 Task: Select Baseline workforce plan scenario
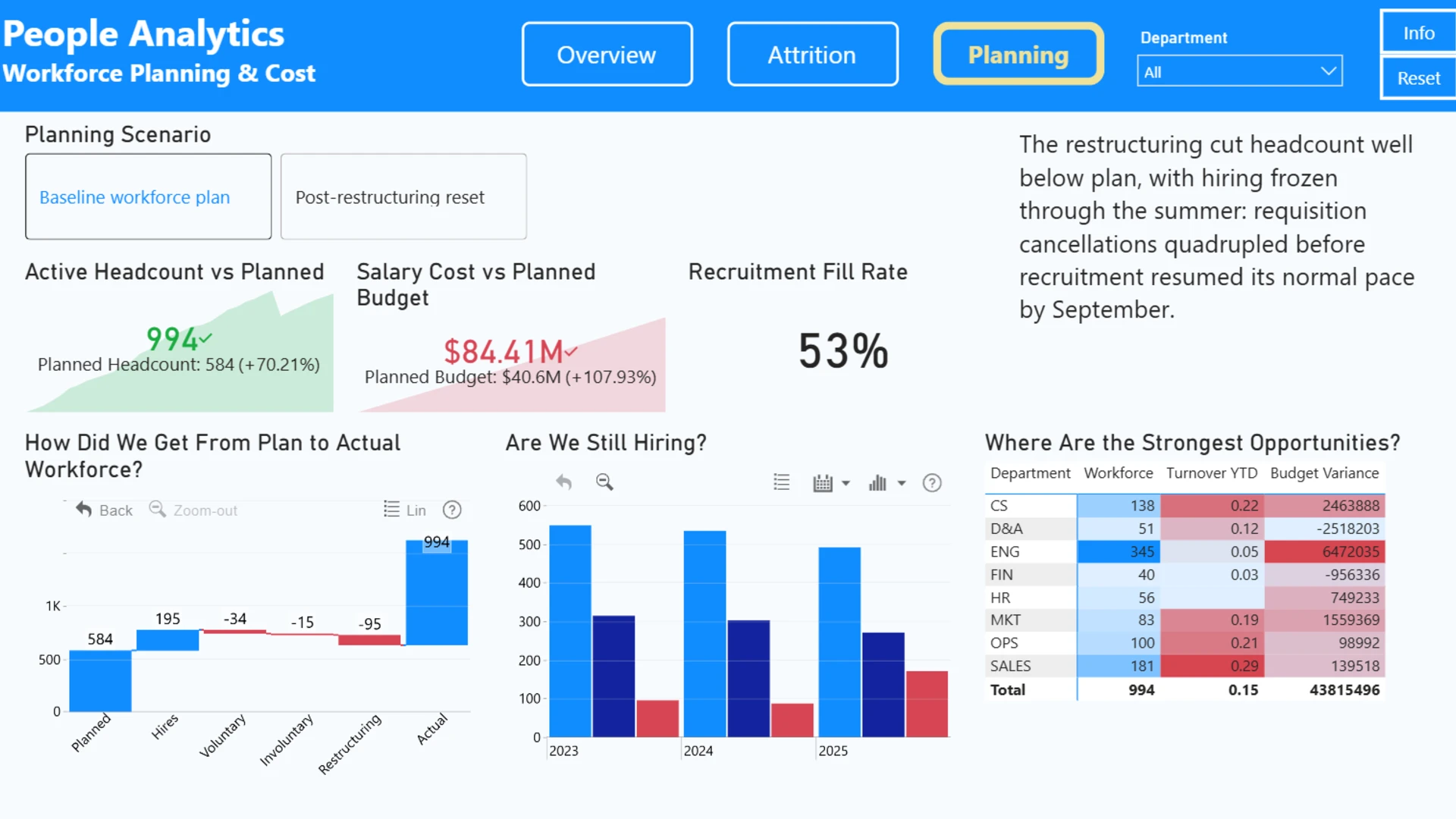click(x=149, y=197)
